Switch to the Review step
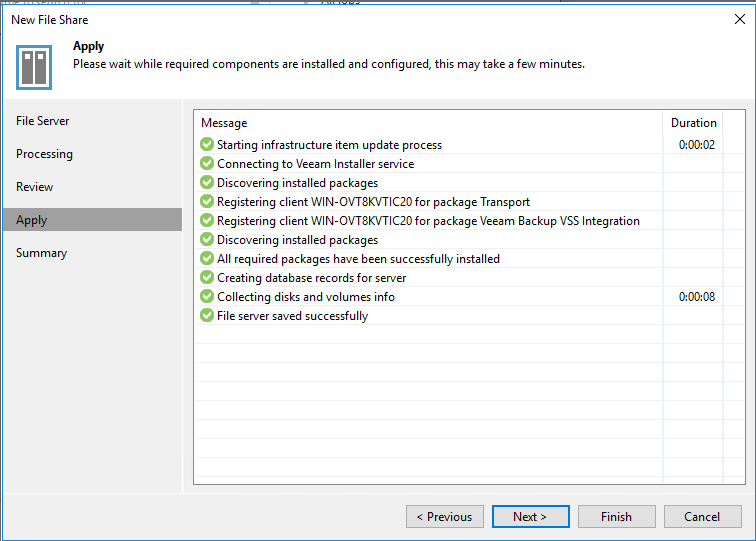The width and height of the screenshot is (756, 541). [35, 187]
